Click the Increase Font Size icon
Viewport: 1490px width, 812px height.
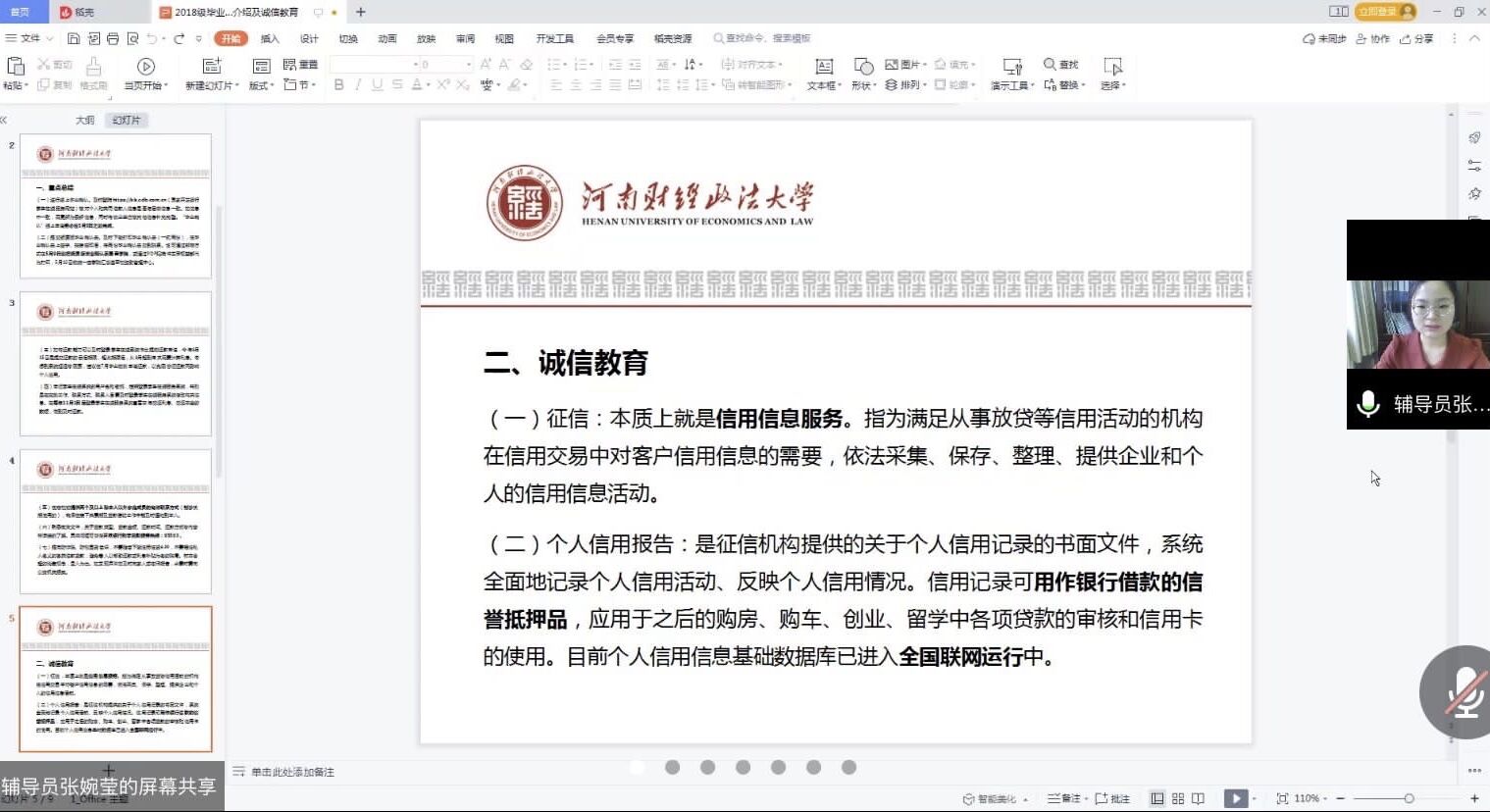486,65
